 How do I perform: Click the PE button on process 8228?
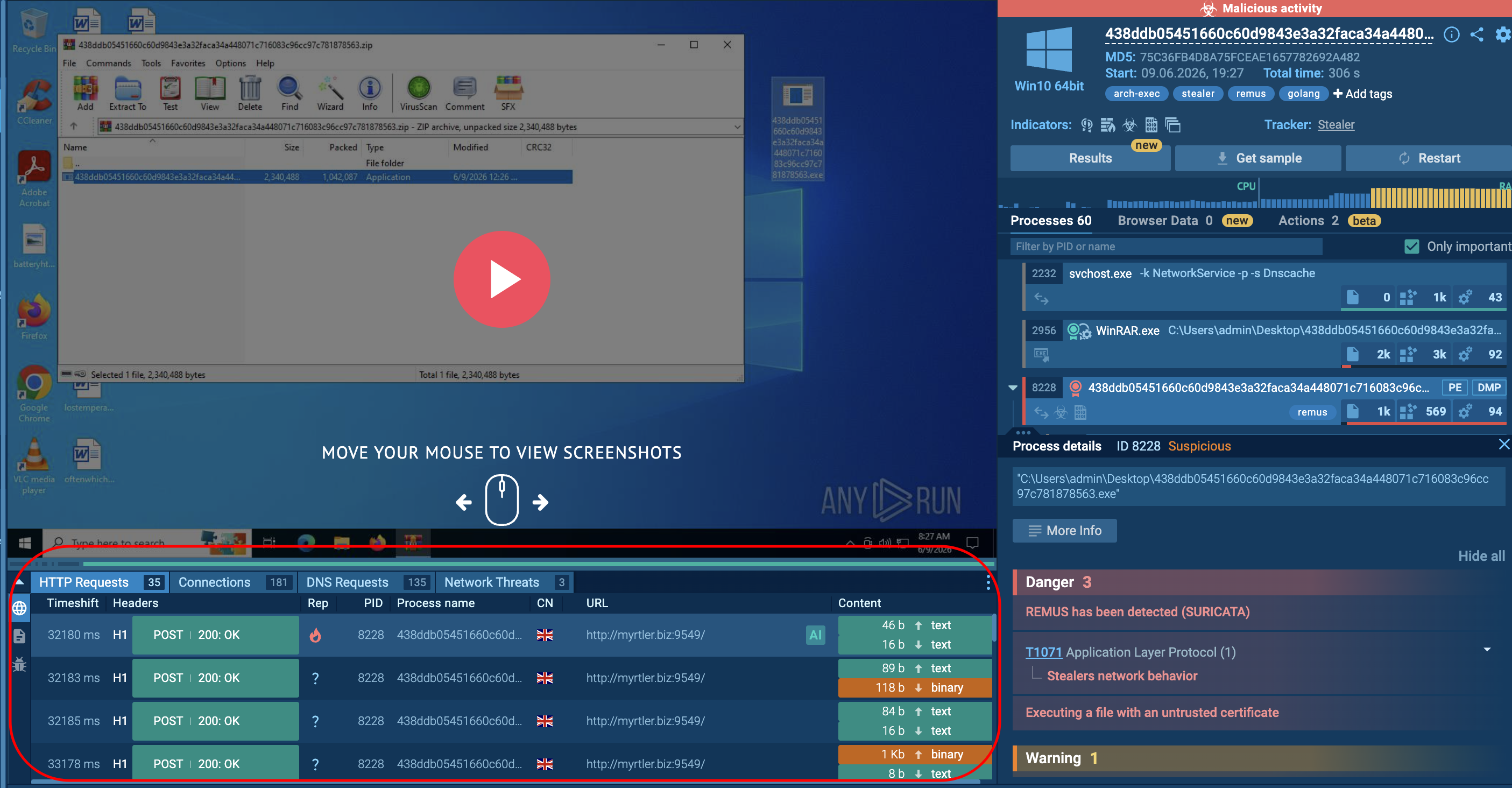[1454, 388]
